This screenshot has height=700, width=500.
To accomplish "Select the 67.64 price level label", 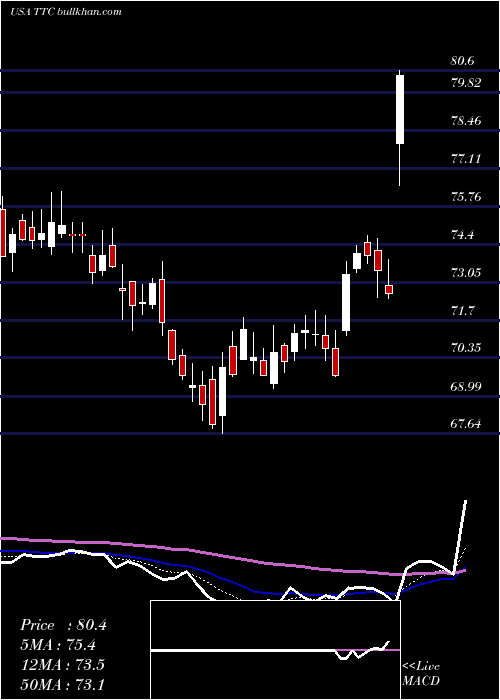I will pos(466,424).
